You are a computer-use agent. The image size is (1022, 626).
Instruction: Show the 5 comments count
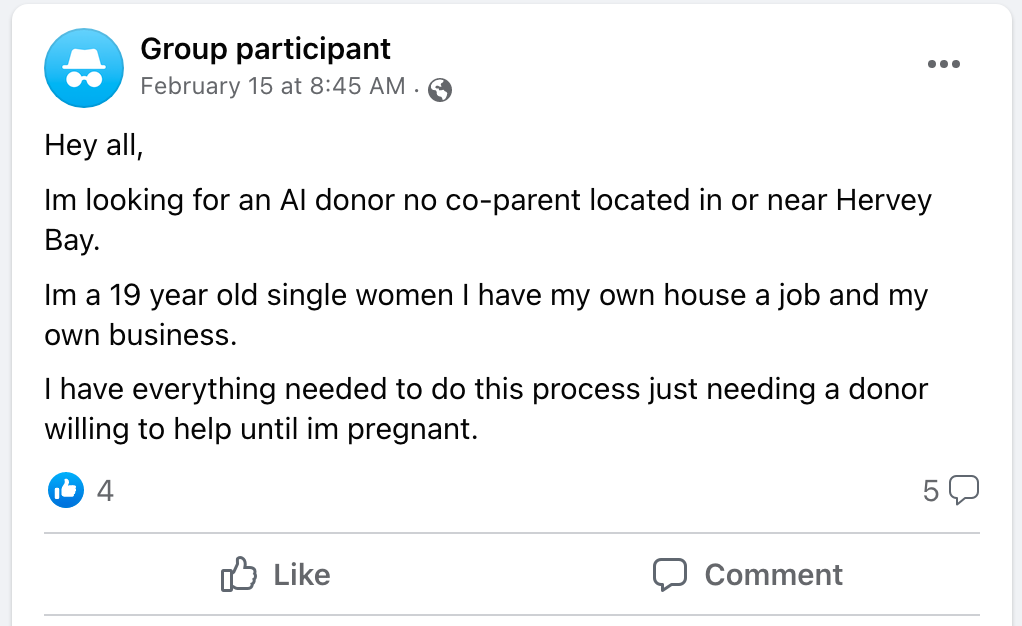(931, 491)
